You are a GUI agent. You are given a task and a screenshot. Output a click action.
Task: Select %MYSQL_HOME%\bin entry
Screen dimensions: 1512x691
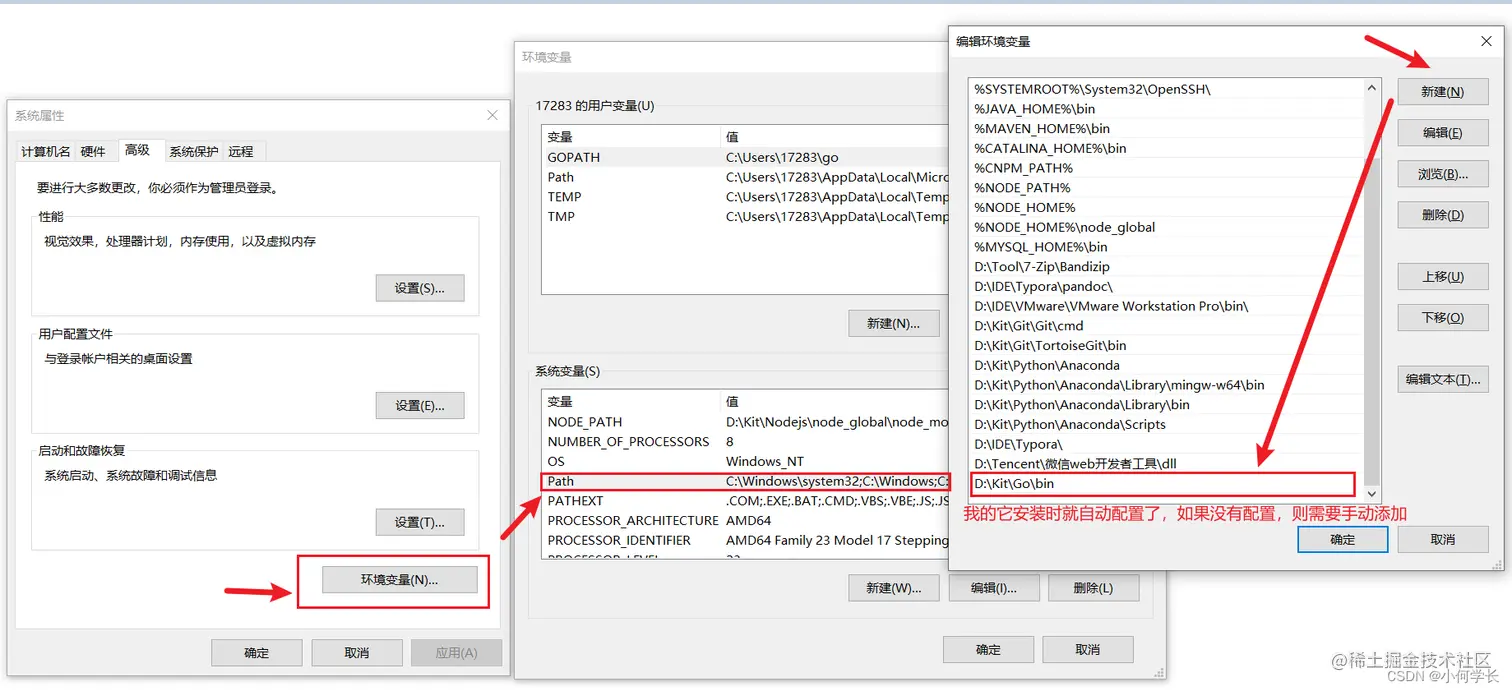point(1166,247)
